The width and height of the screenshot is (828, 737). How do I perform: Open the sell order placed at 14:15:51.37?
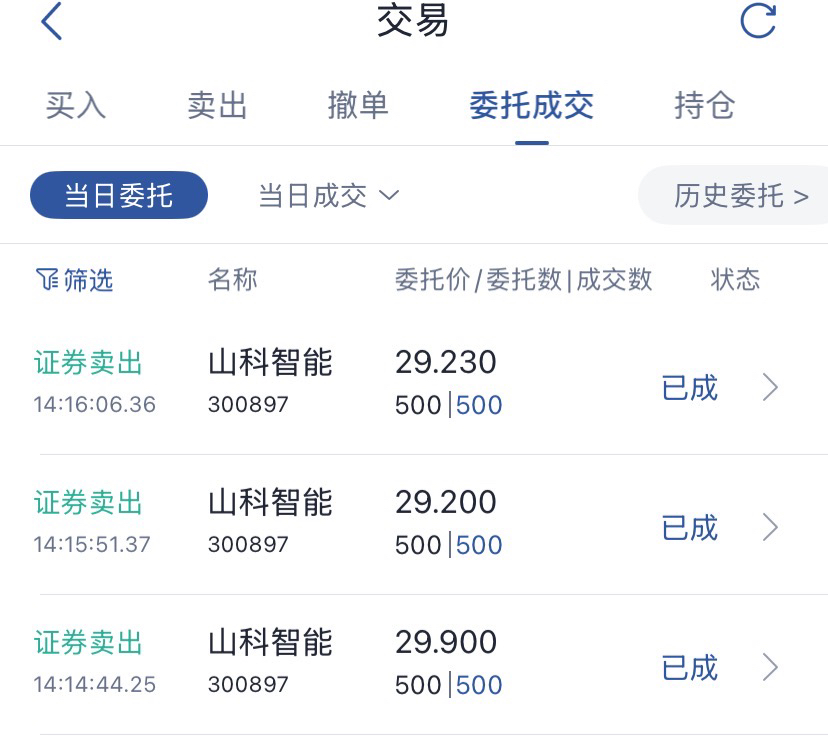(x=414, y=524)
